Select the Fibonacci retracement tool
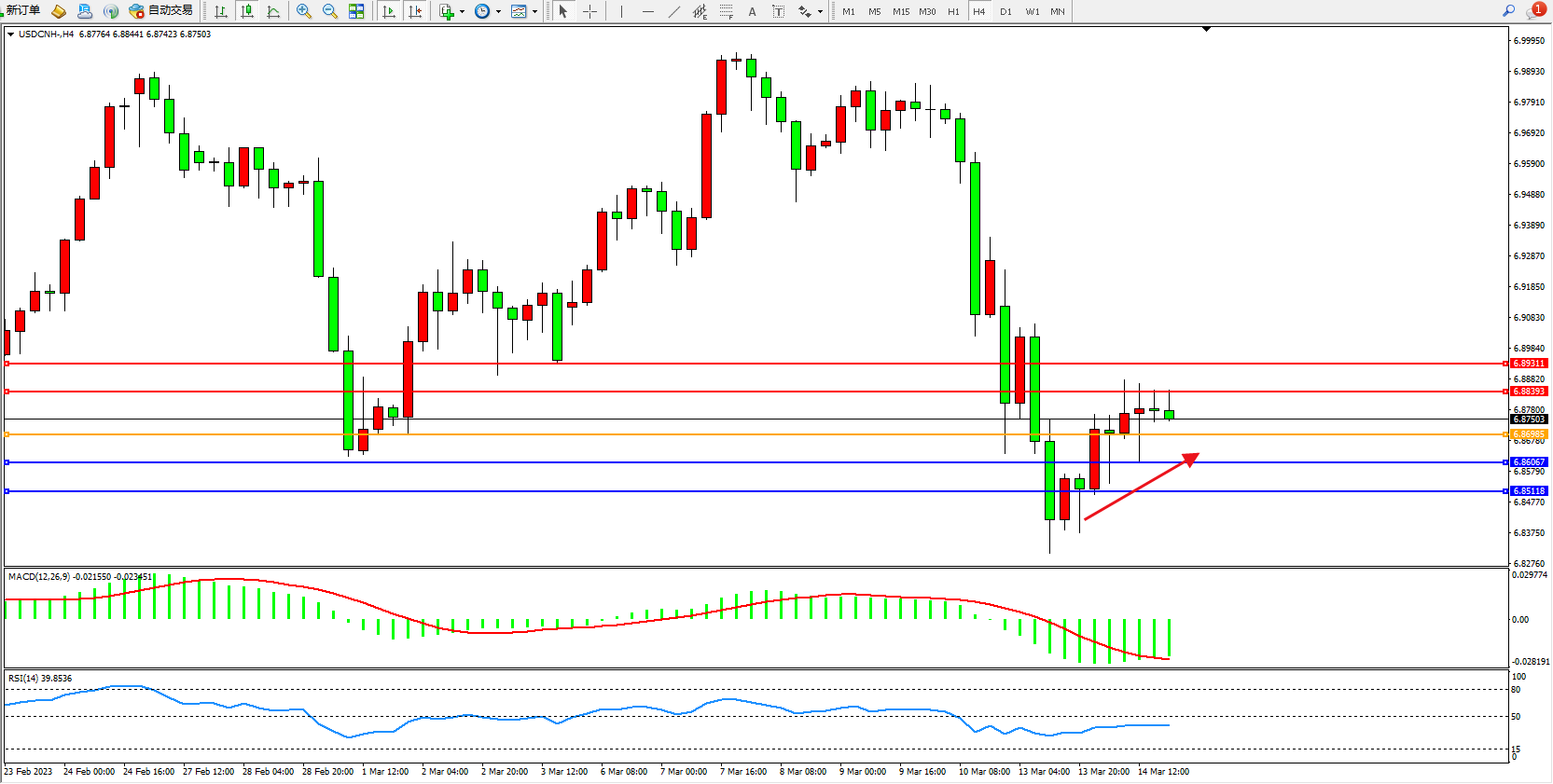This screenshot has width=1553, height=784. pos(727,11)
